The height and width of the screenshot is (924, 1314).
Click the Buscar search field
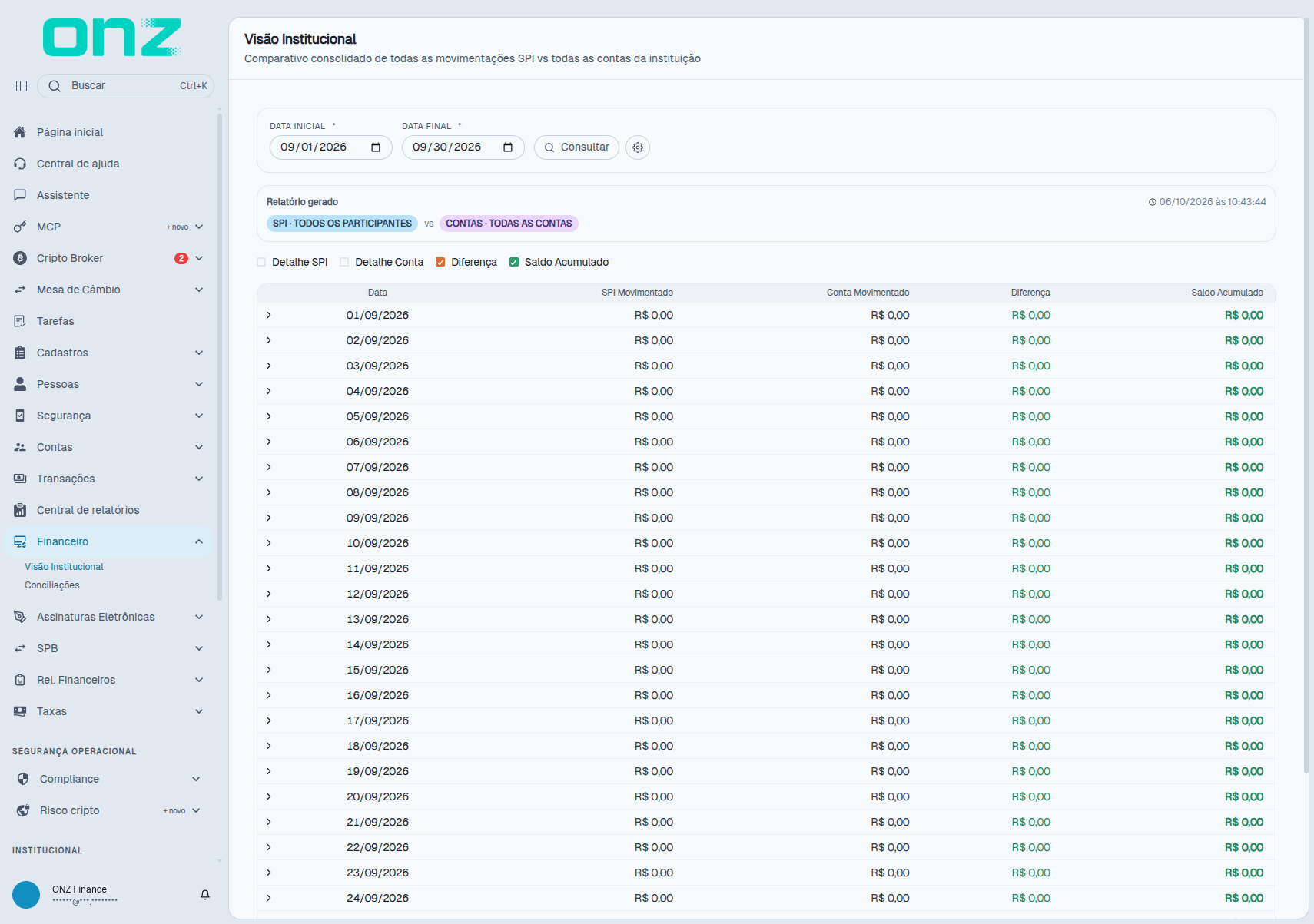pos(125,86)
